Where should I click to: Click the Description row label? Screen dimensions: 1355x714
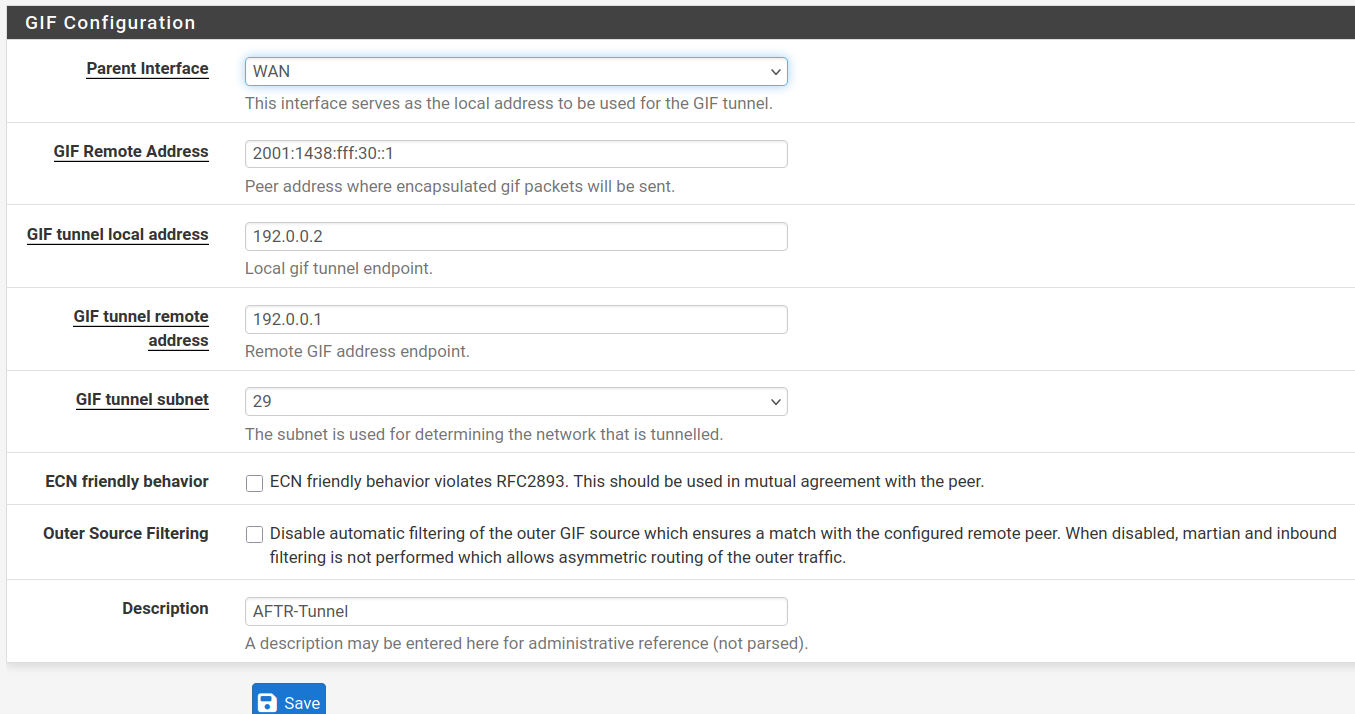[x=165, y=609]
